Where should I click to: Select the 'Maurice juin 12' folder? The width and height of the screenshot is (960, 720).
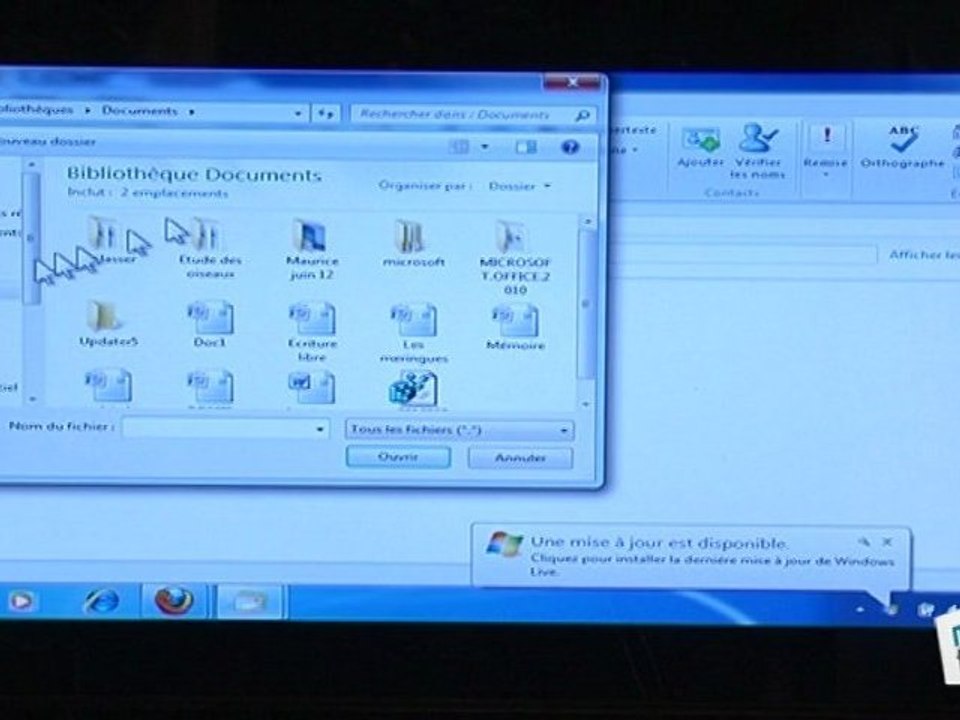[x=310, y=236]
